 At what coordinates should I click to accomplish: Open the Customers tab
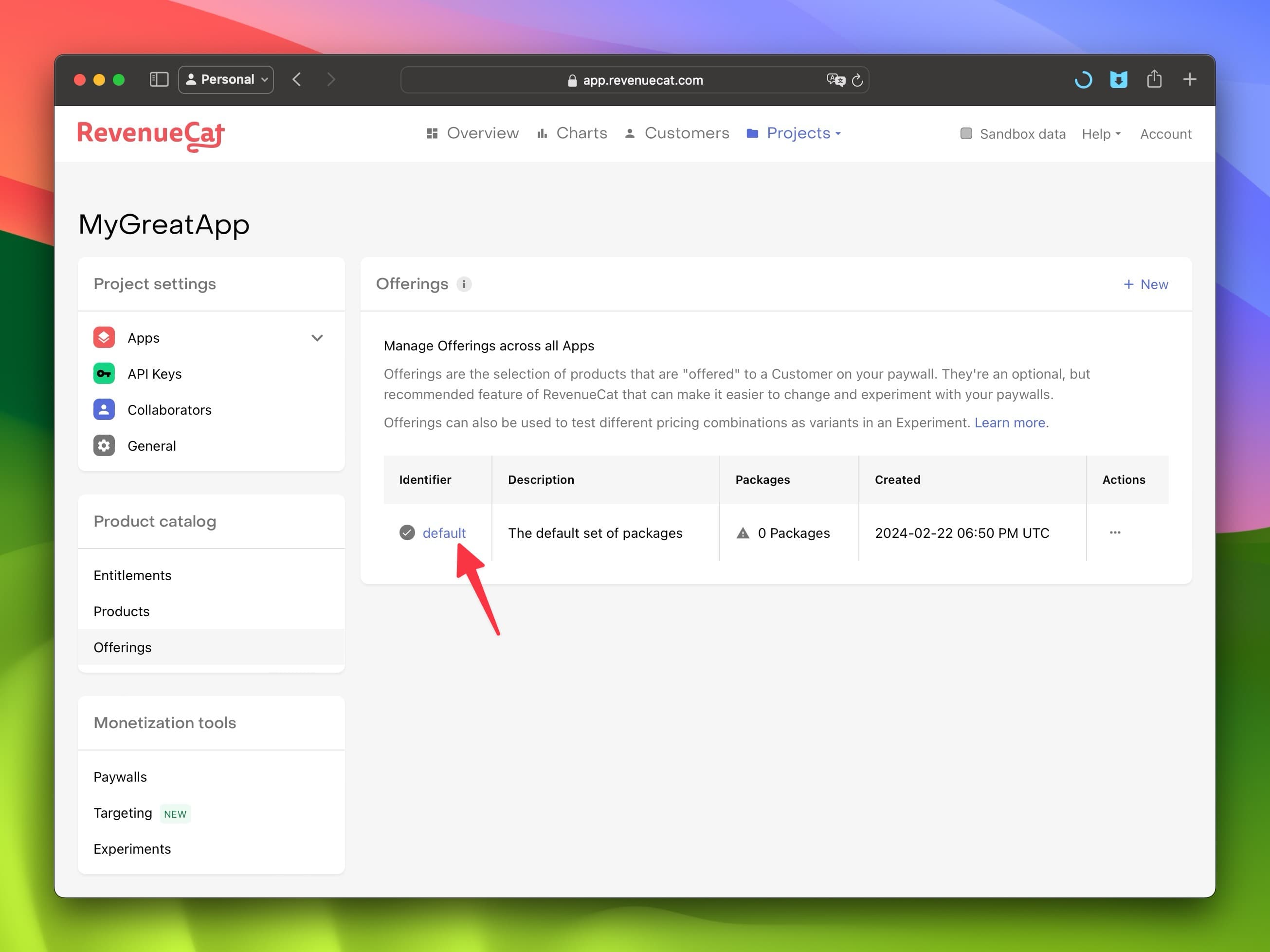coord(677,133)
